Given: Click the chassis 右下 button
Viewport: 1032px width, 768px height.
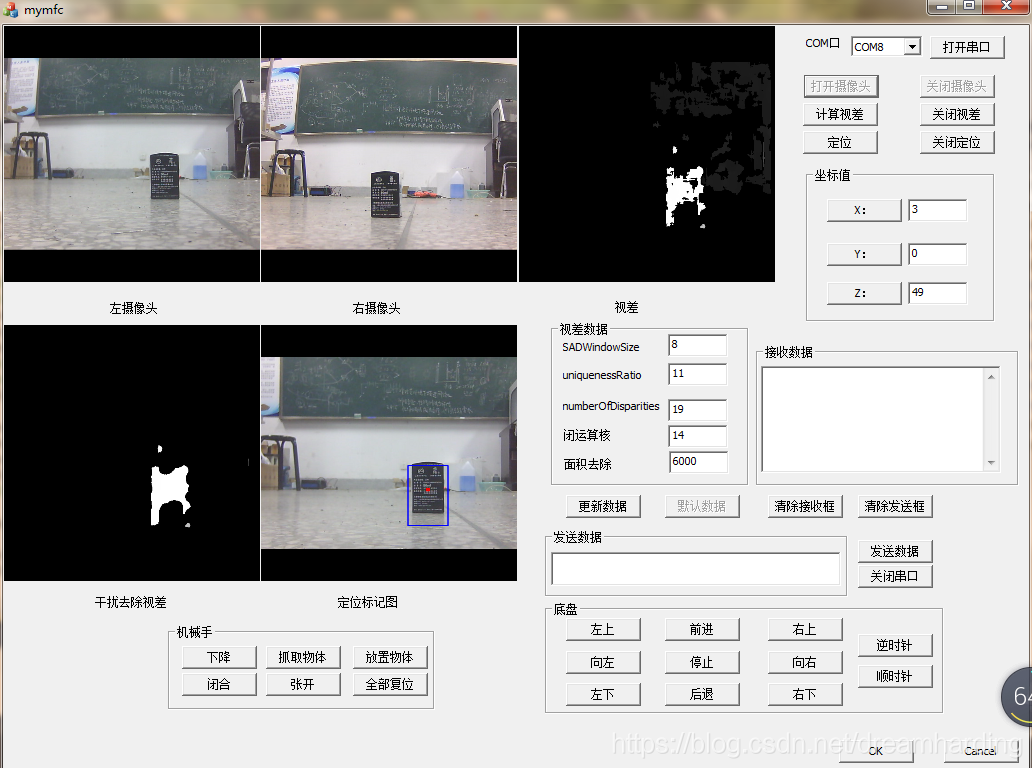Looking at the screenshot, I should (x=805, y=694).
